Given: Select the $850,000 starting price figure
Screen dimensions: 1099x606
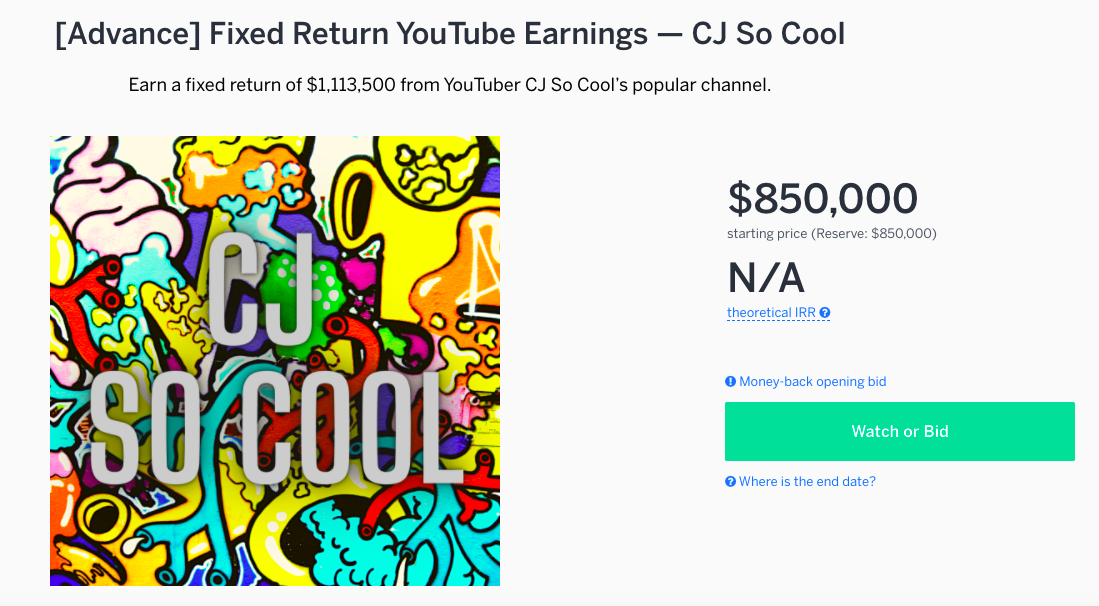Looking at the screenshot, I should pyautogui.click(x=823, y=198).
